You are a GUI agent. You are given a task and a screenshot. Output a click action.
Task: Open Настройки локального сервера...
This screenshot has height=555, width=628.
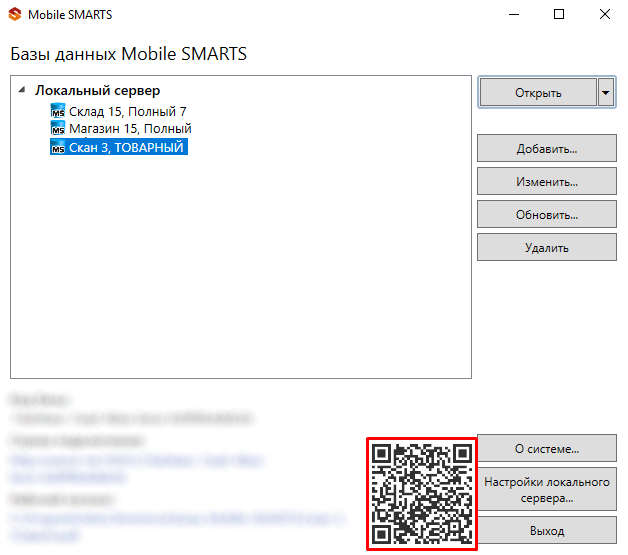click(x=547, y=489)
